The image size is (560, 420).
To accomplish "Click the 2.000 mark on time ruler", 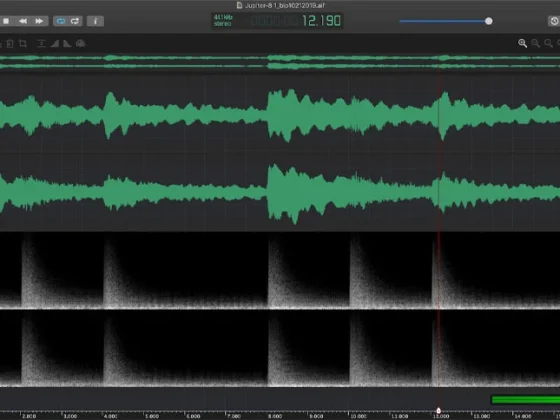I will coord(29,416).
